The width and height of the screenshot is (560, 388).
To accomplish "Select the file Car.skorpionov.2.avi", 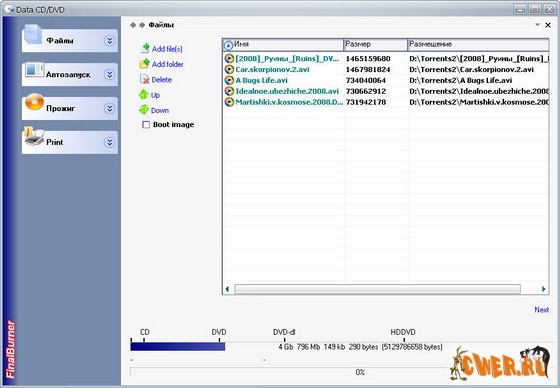I will tap(272, 69).
